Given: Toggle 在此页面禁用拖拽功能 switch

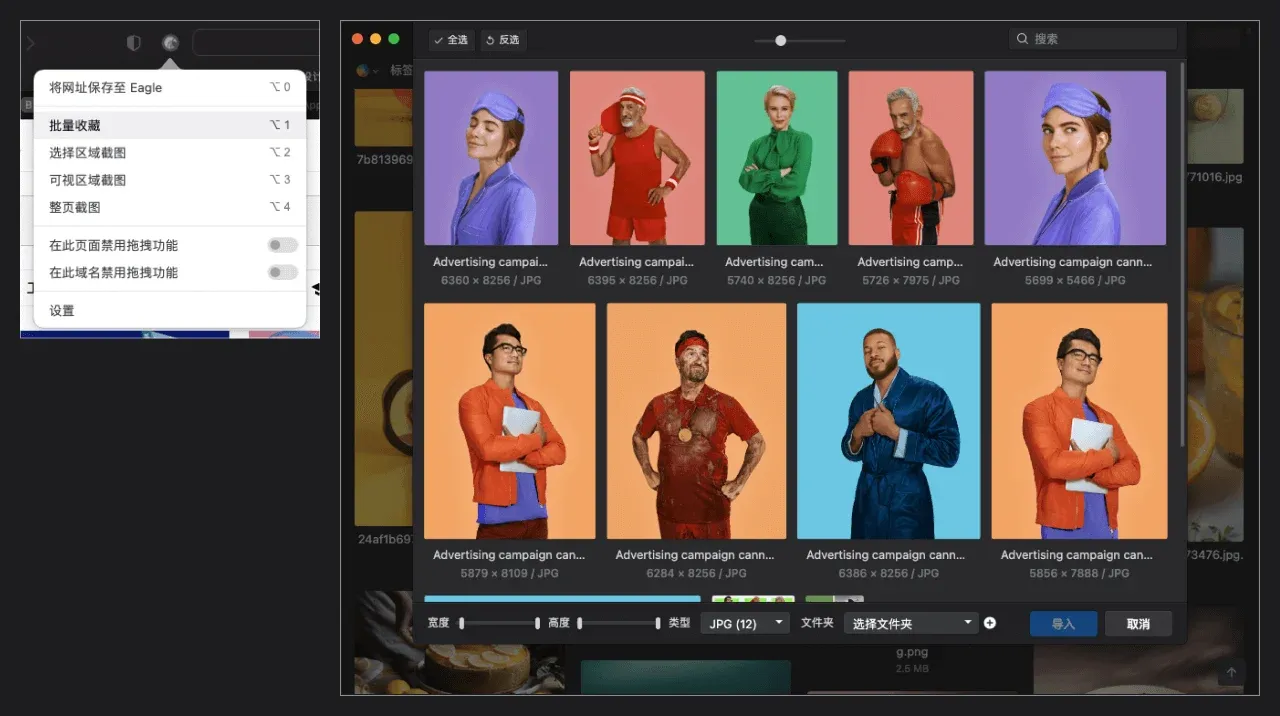Looking at the screenshot, I should pyautogui.click(x=282, y=245).
